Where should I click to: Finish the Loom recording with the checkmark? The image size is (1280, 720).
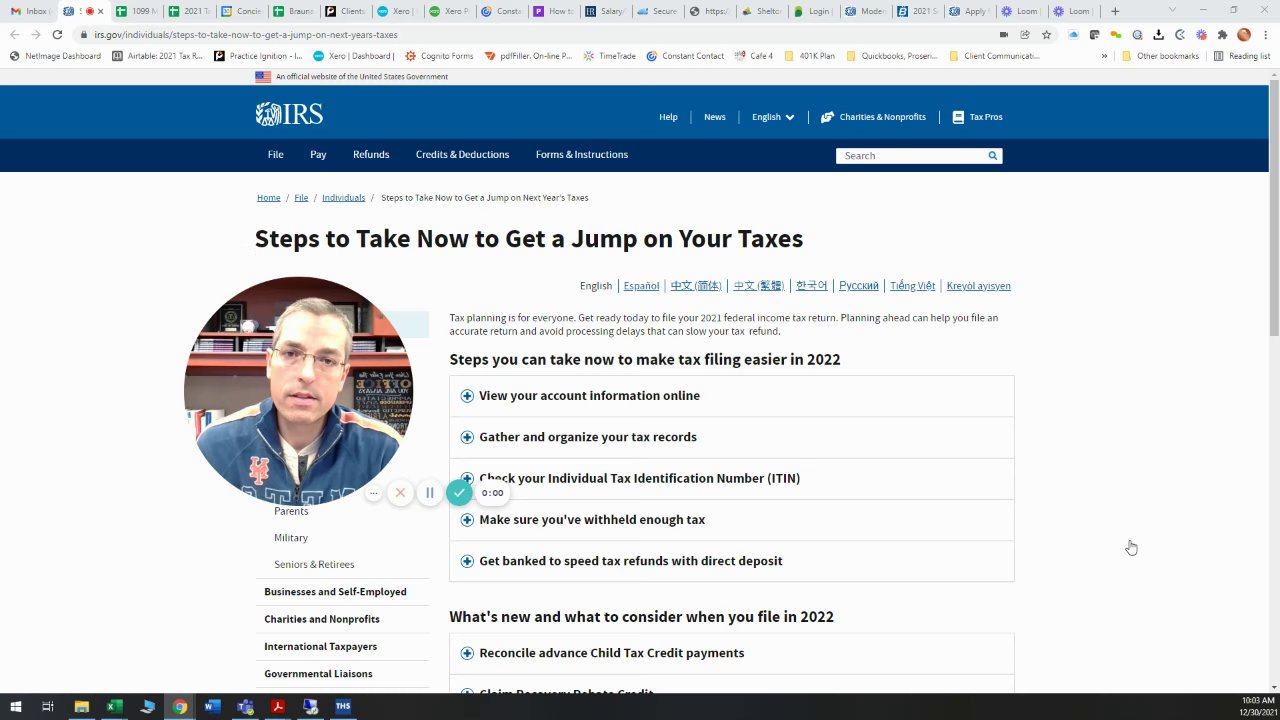tap(459, 492)
